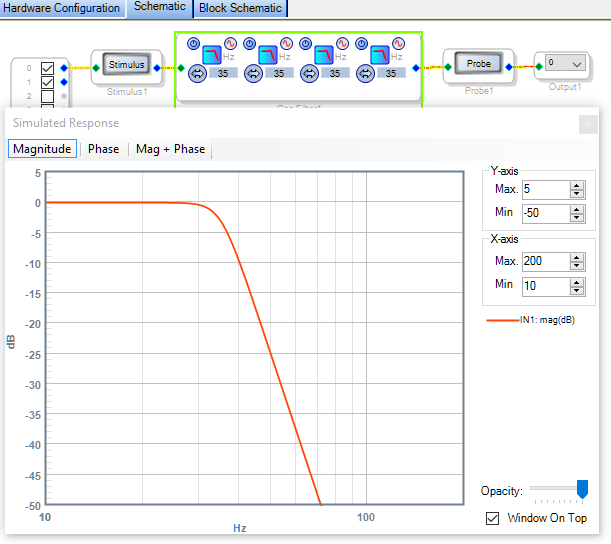Open the Block Schematic tab
The image size is (611, 544).
click(240, 8)
